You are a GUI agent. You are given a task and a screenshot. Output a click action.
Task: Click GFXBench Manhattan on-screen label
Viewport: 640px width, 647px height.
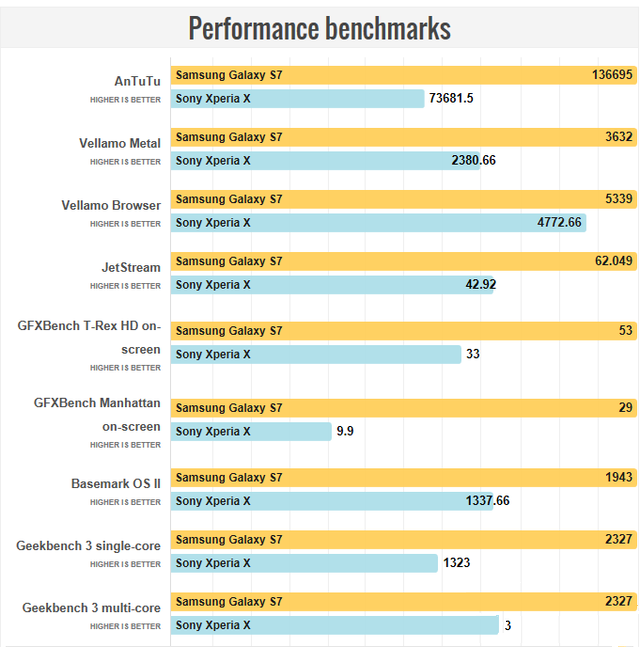tap(97, 414)
